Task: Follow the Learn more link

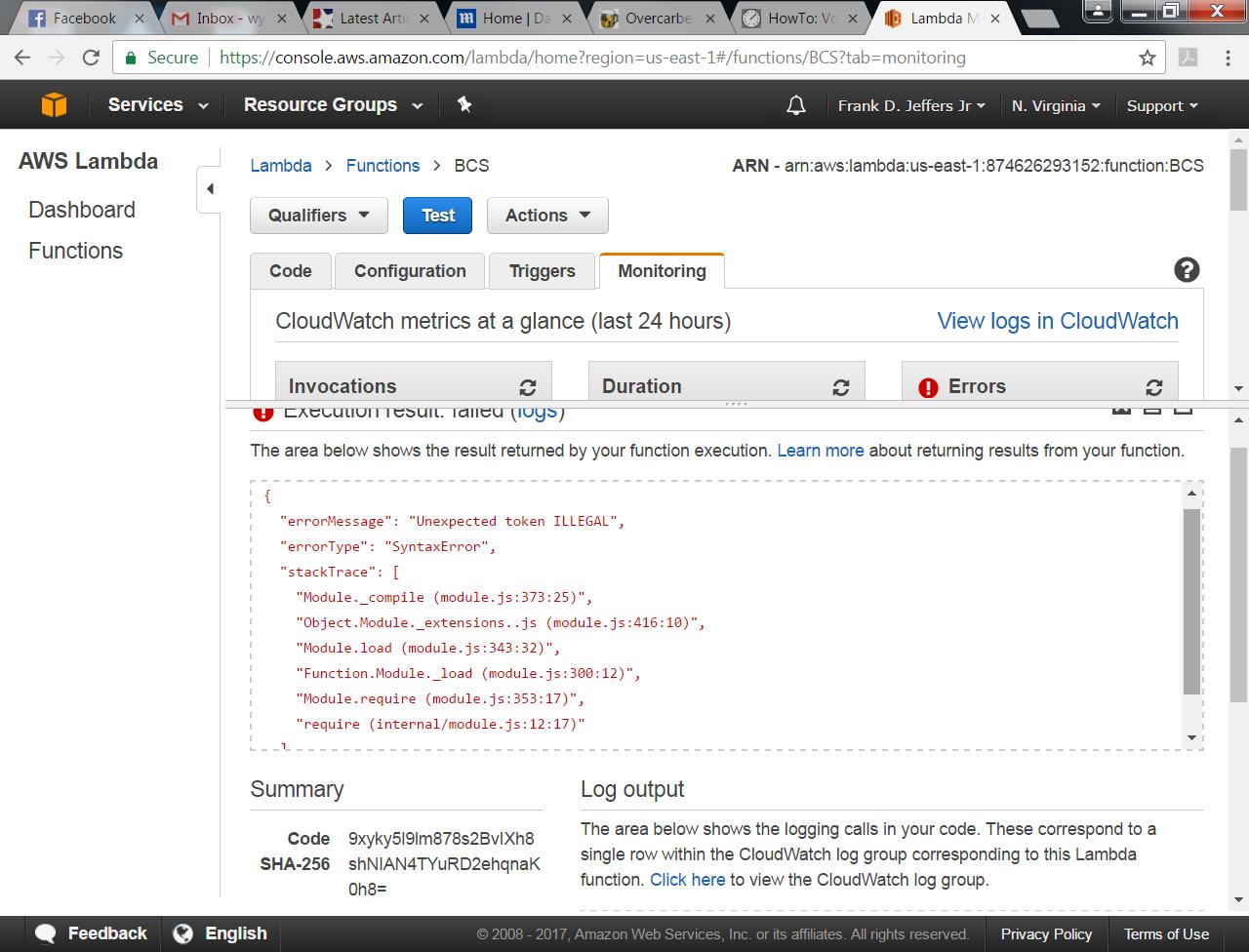Action: [x=821, y=451]
